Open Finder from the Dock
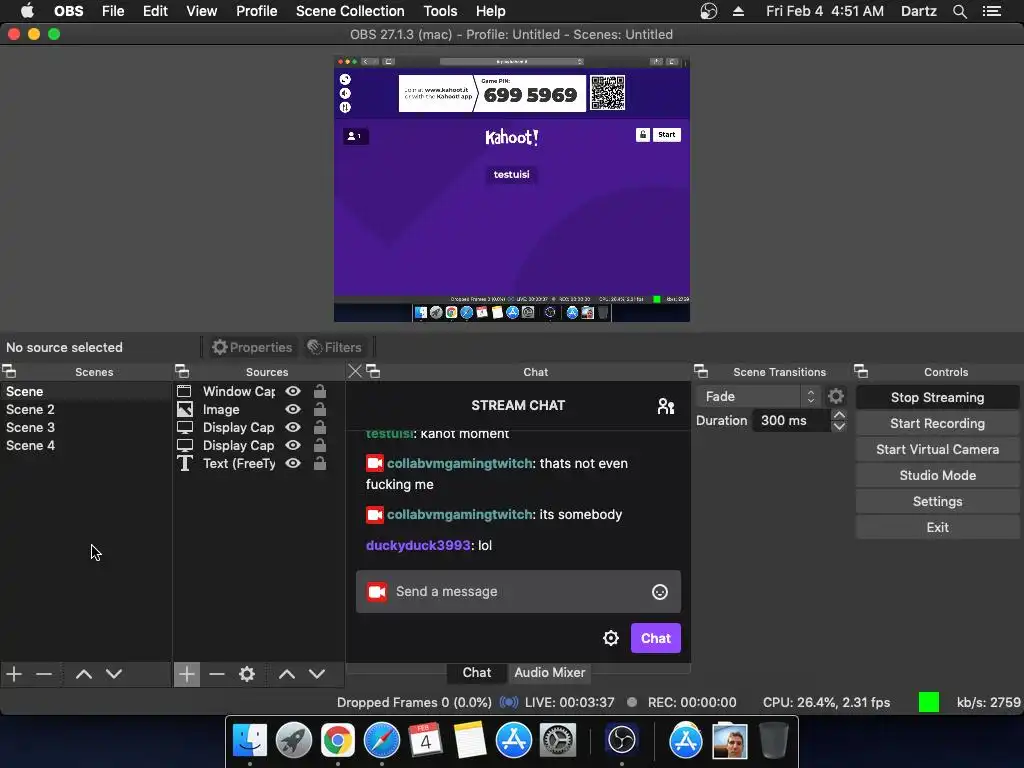The height and width of the screenshot is (768, 1024). coord(249,741)
